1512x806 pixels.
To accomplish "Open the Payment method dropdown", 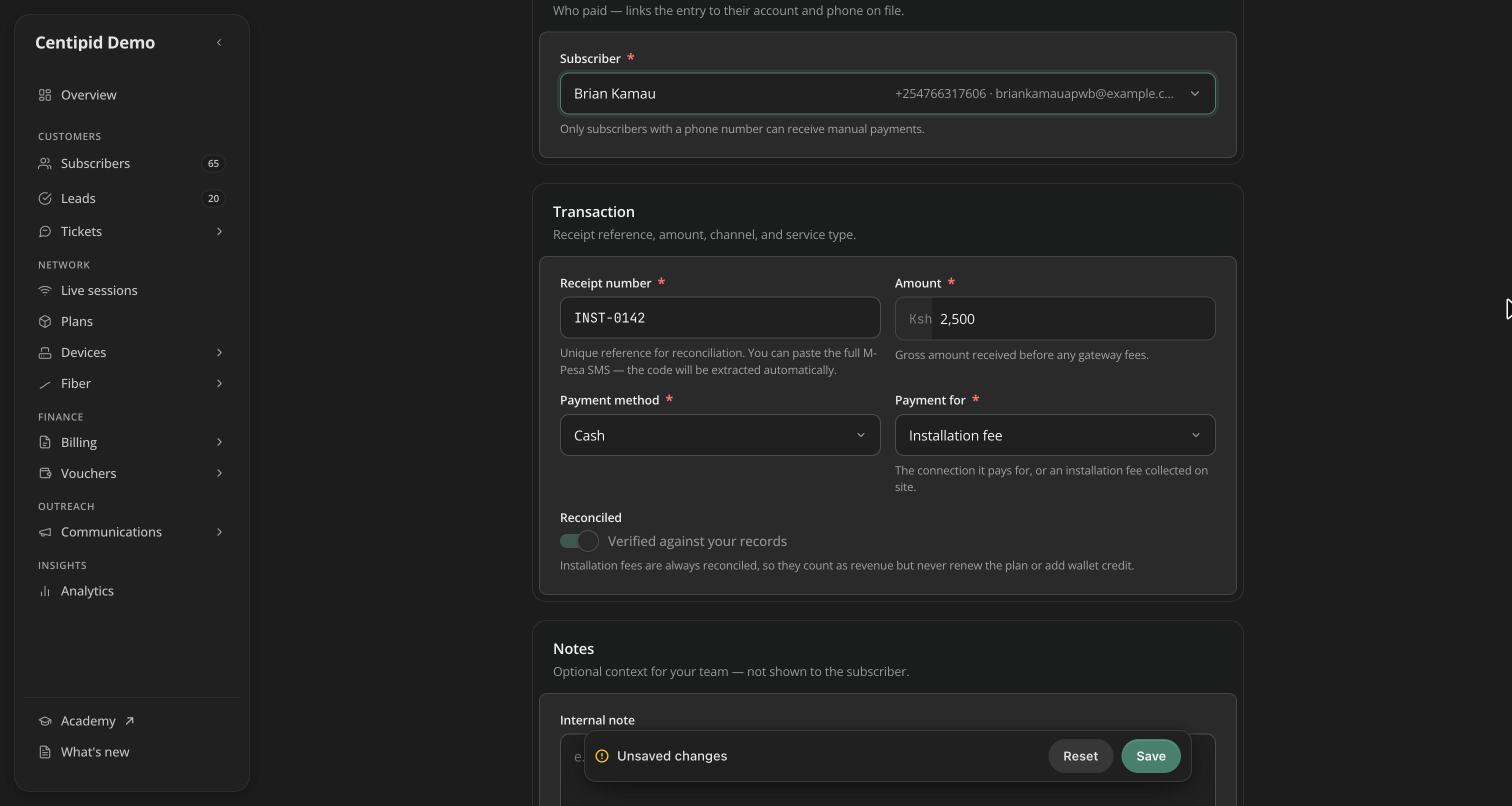I will 720,435.
